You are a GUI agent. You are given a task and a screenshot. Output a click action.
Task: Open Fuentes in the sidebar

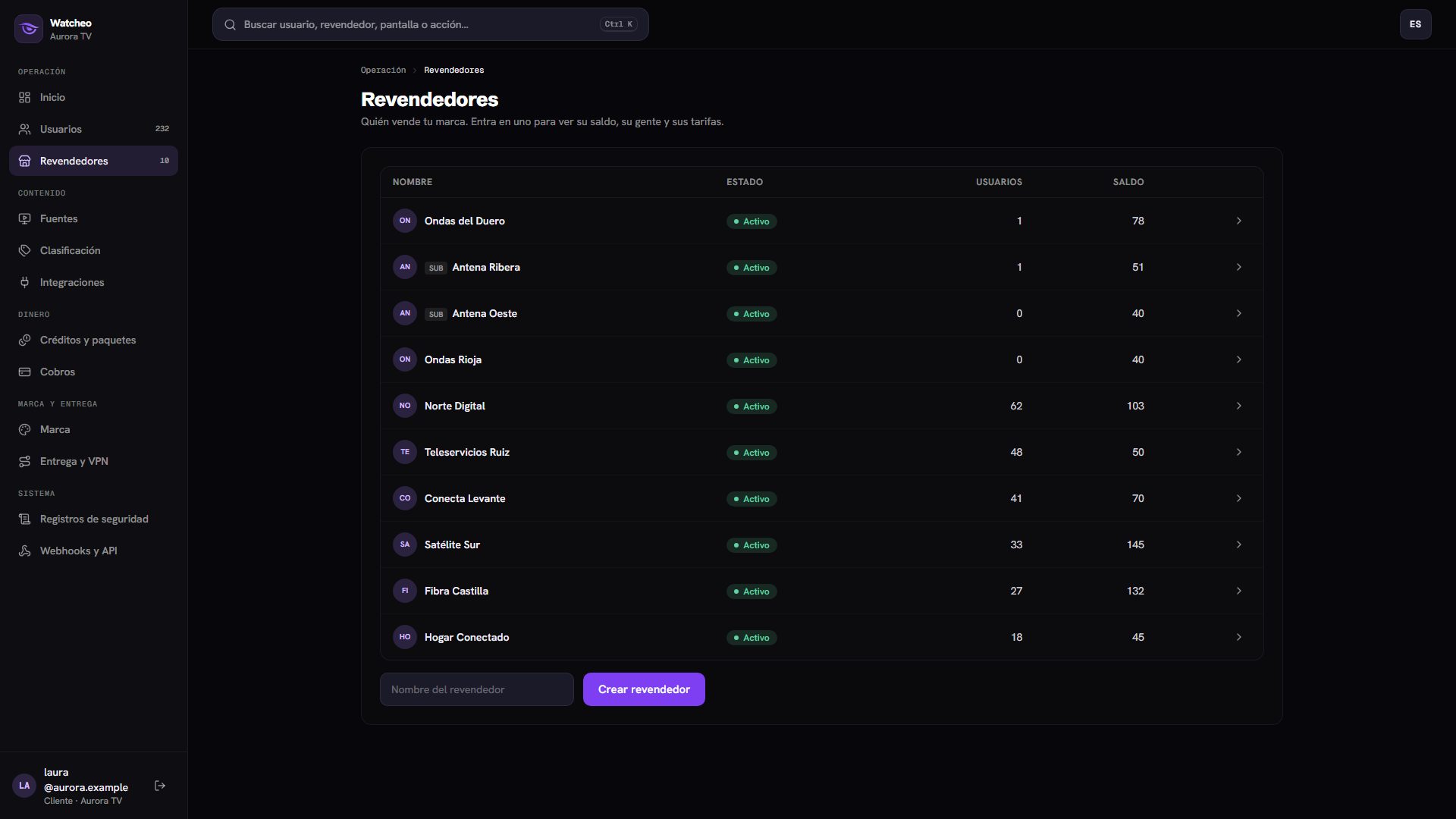[93, 219]
